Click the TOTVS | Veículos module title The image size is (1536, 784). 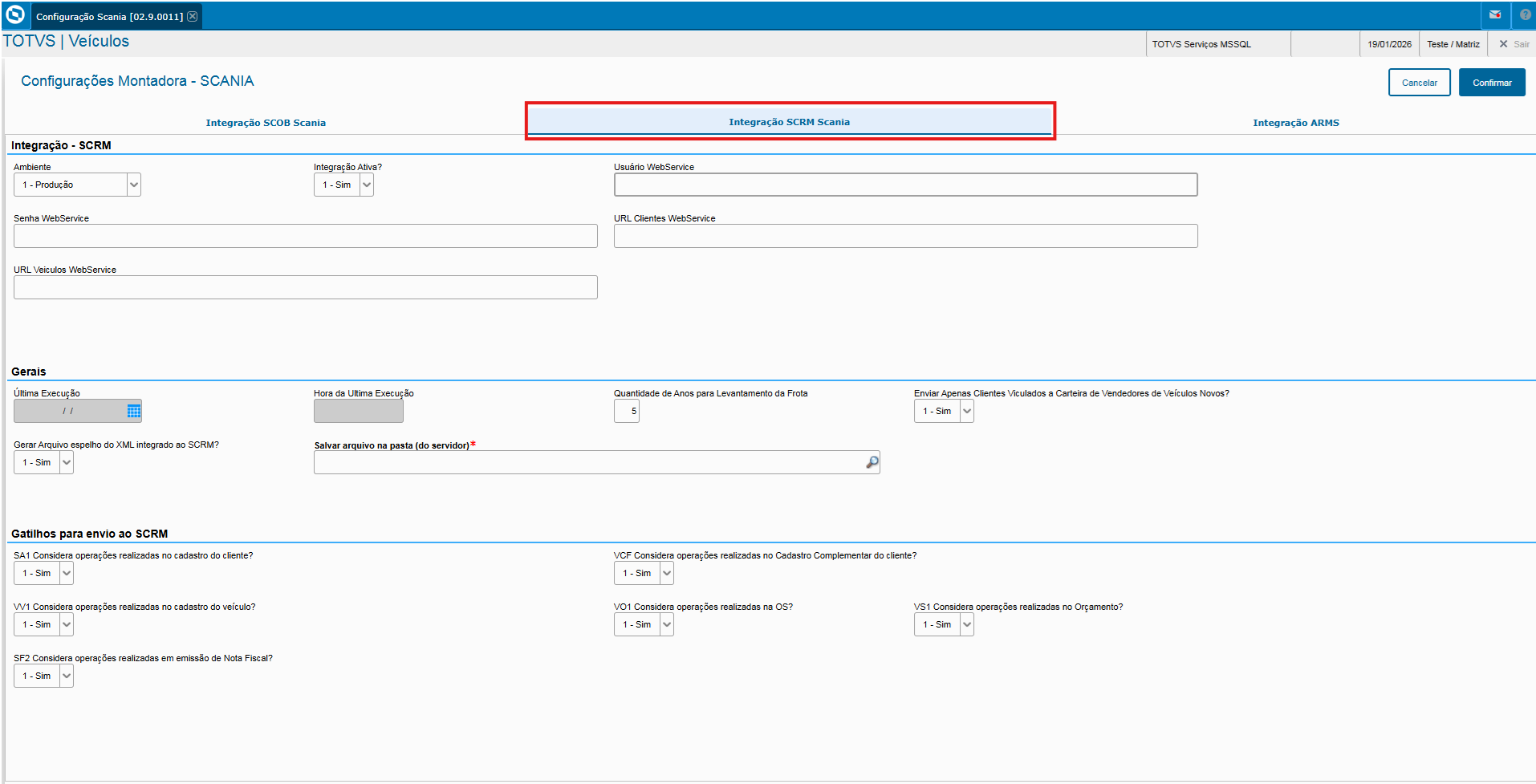coord(66,41)
